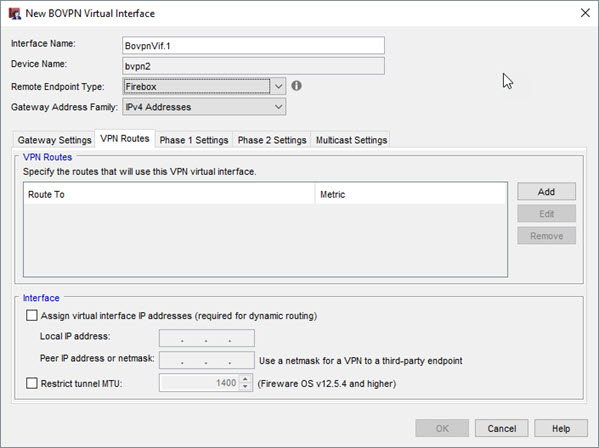Increase the tunnel MTU value
The height and width of the screenshot is (448, 599).
[x=245, y=379]
